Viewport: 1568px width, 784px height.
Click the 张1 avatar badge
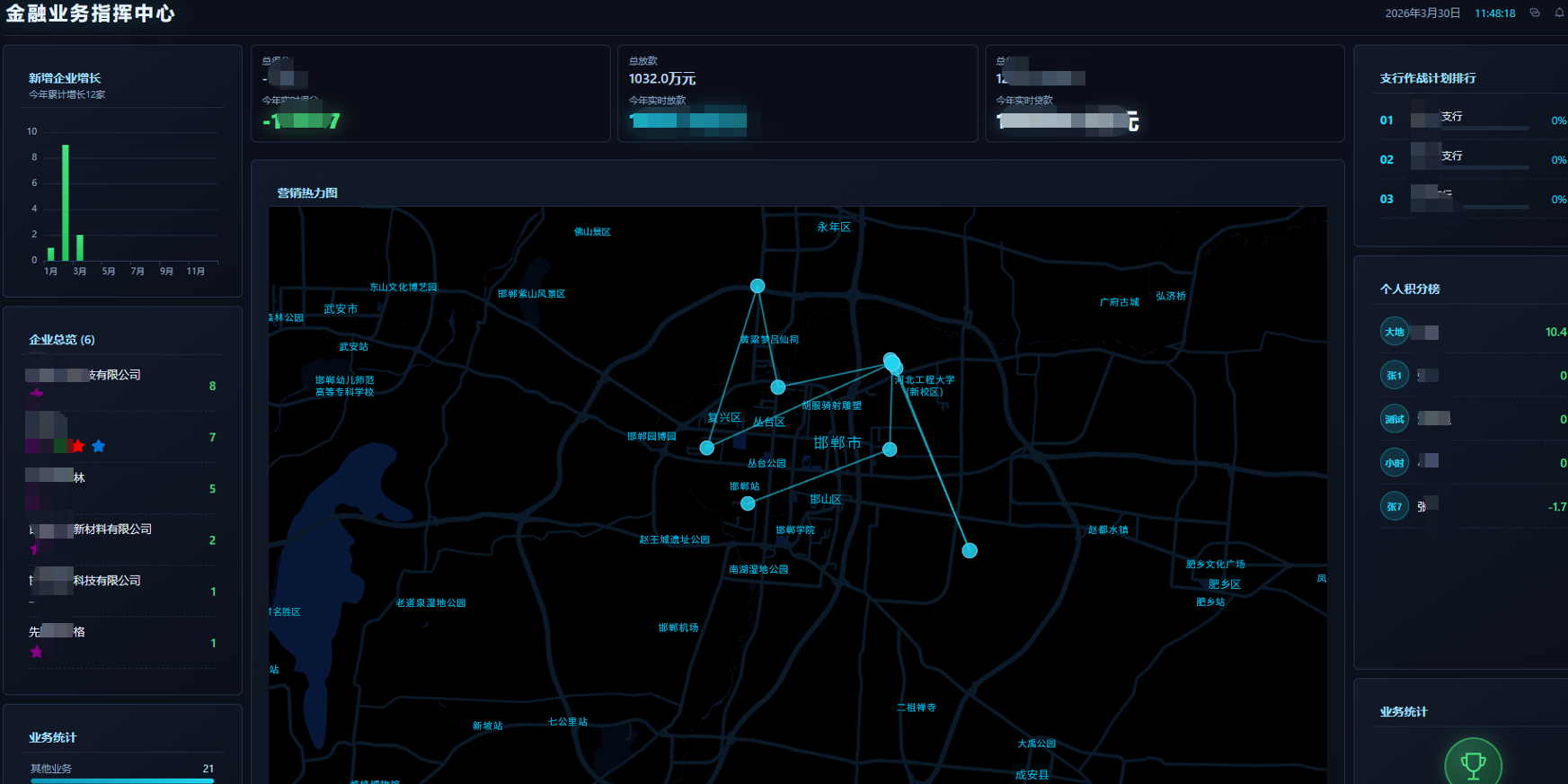tap(1395, 375)
